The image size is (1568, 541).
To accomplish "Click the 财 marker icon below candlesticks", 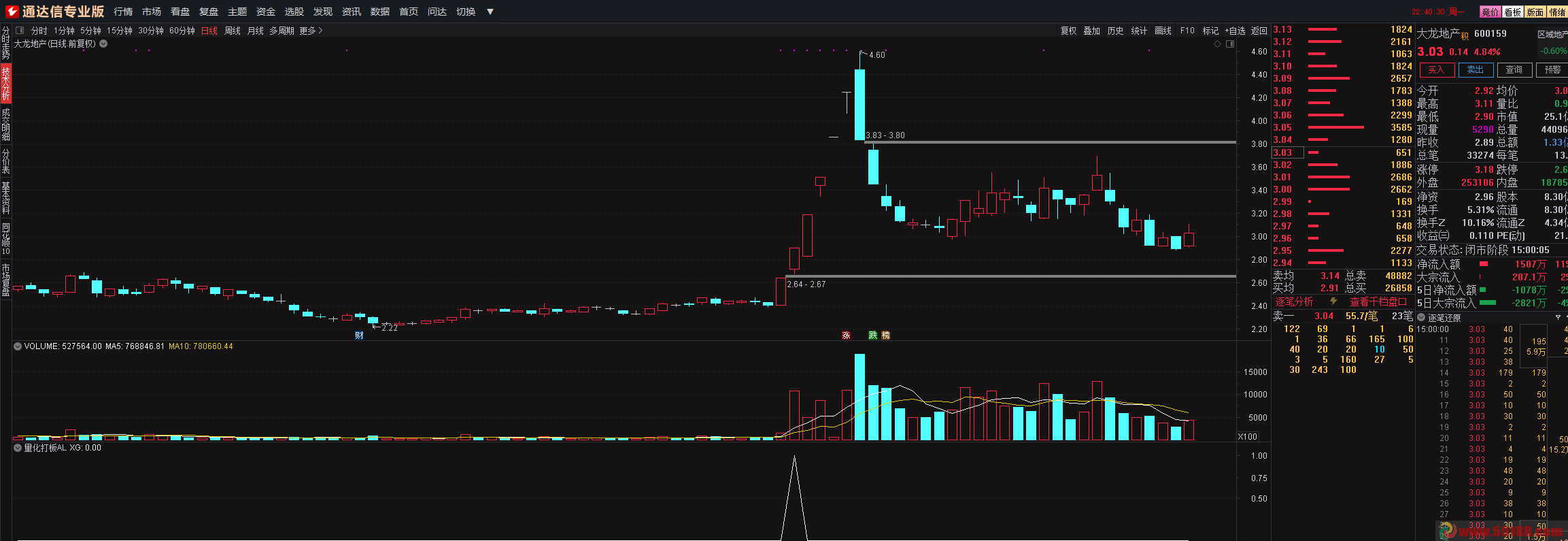I will click(359, 335).
